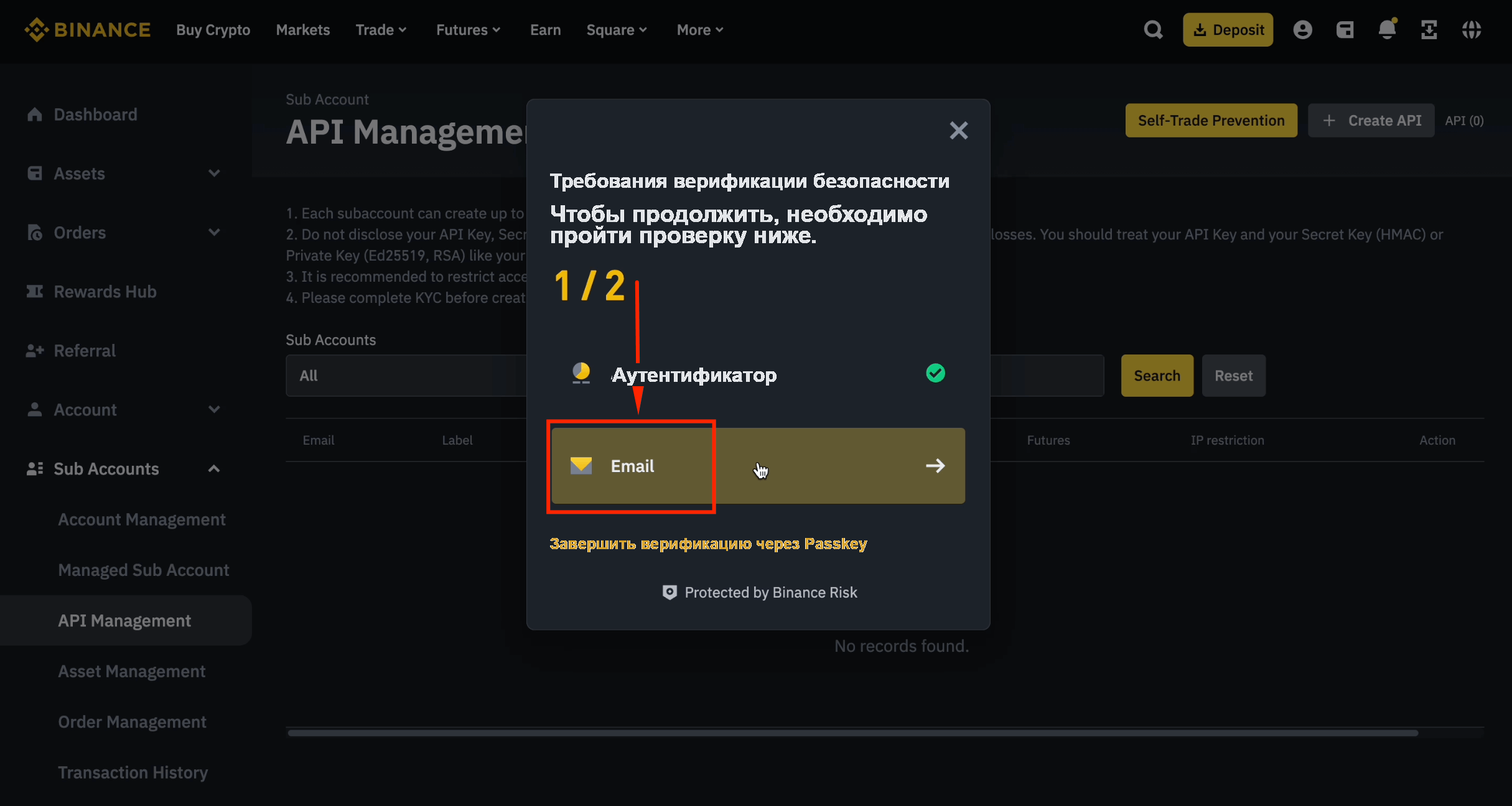The height and width of the screenshot is (806, 1512).
Task: Click the 'IP restriction' column header
Action: click(1228, 440)
